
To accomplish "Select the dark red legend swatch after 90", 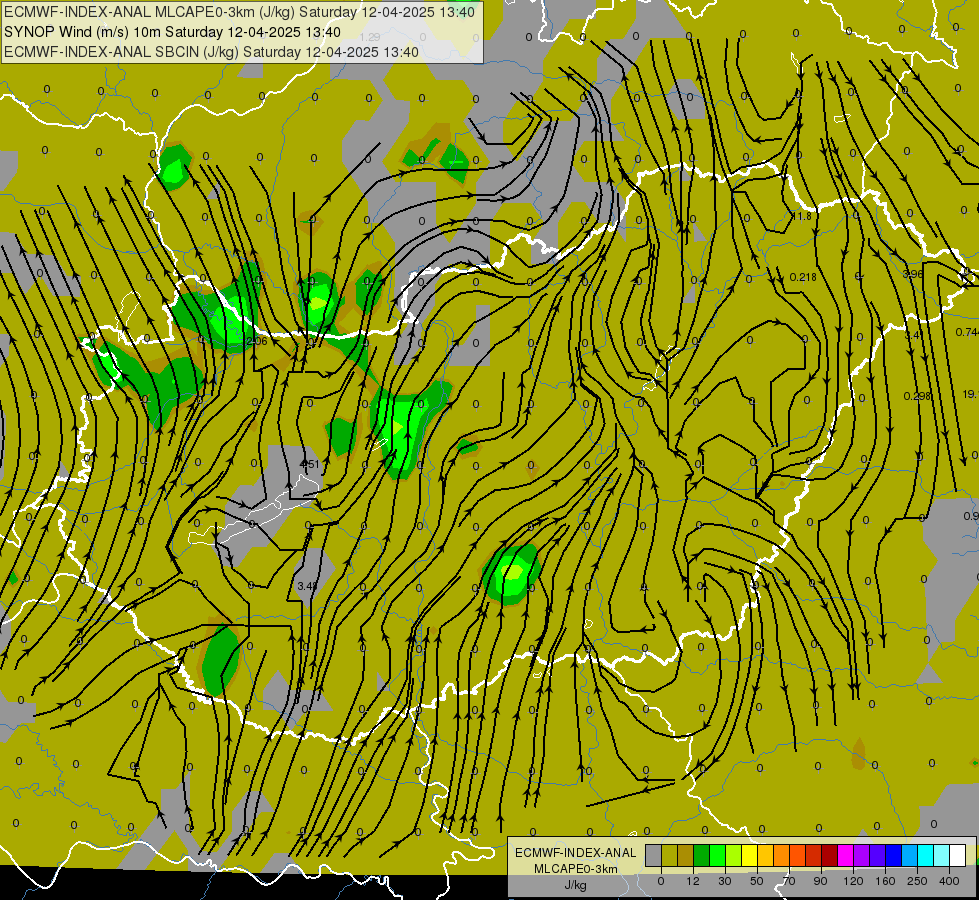I will (x=829, y=855).
